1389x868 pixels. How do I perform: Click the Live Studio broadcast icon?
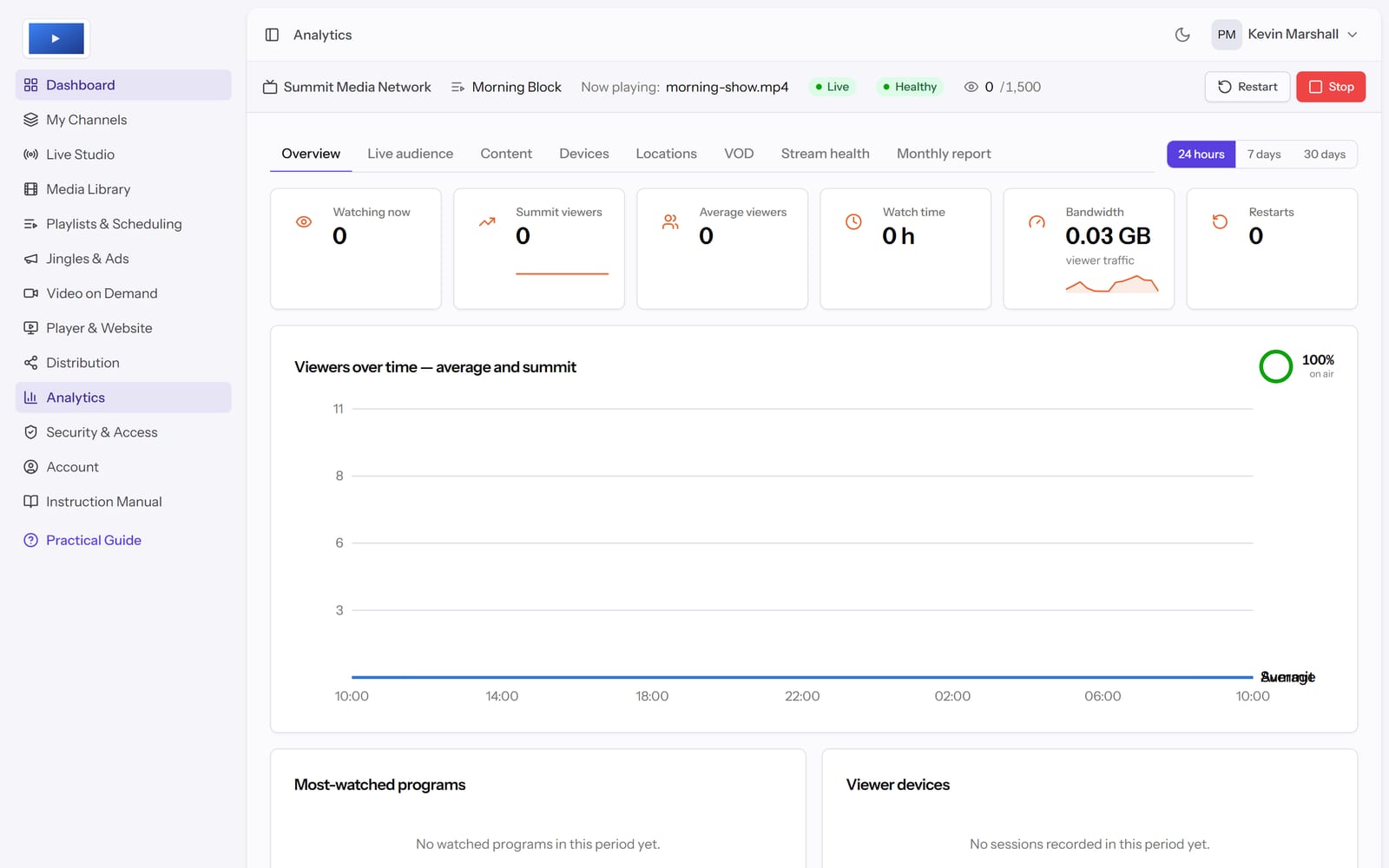point(31,155)
